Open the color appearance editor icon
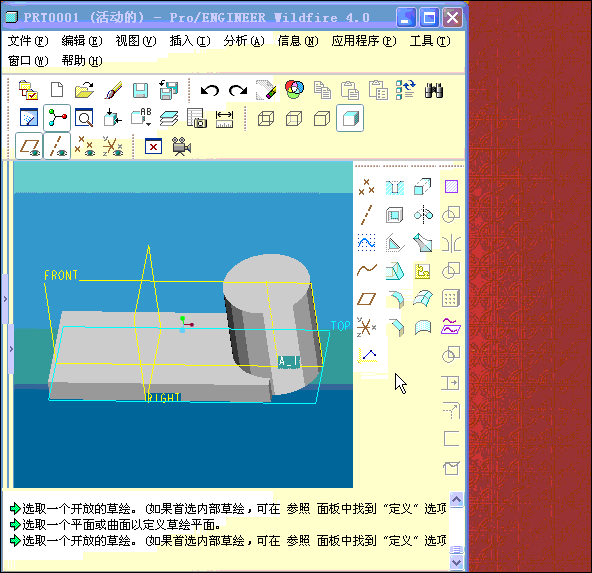This screenshot has height=573, width=592. tap(294, 90)
